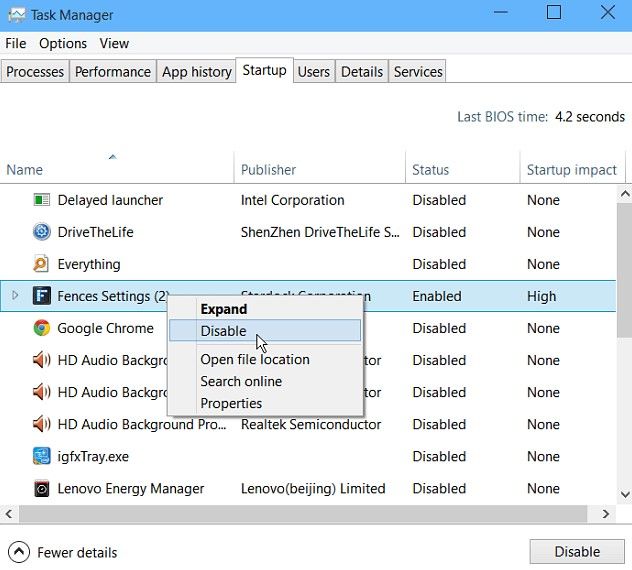Screen dimensions: 632x570
Task: Sort by the Name column header
Action: tap(117, 169)
